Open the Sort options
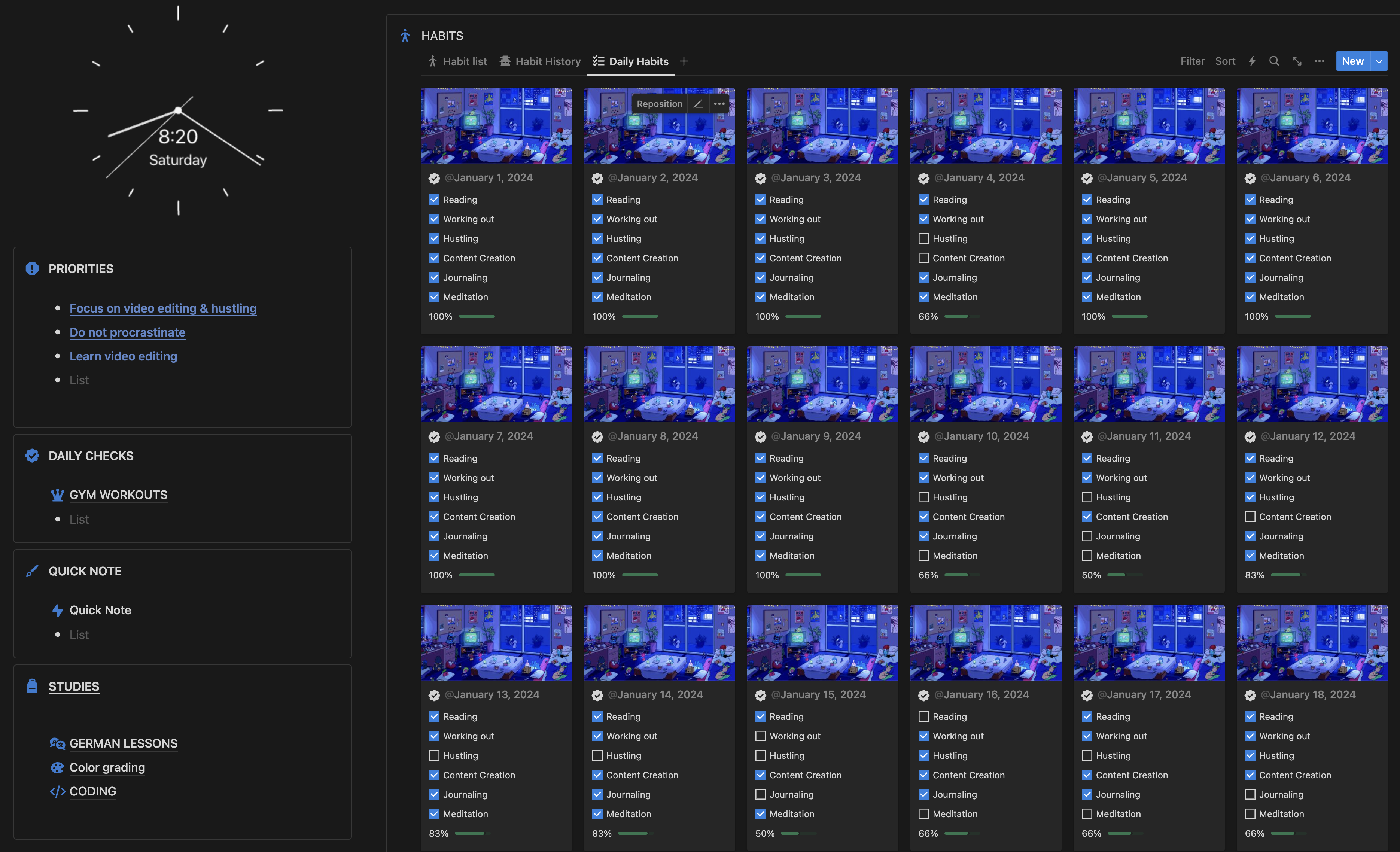1400x852 pixels. (1225, 61)
